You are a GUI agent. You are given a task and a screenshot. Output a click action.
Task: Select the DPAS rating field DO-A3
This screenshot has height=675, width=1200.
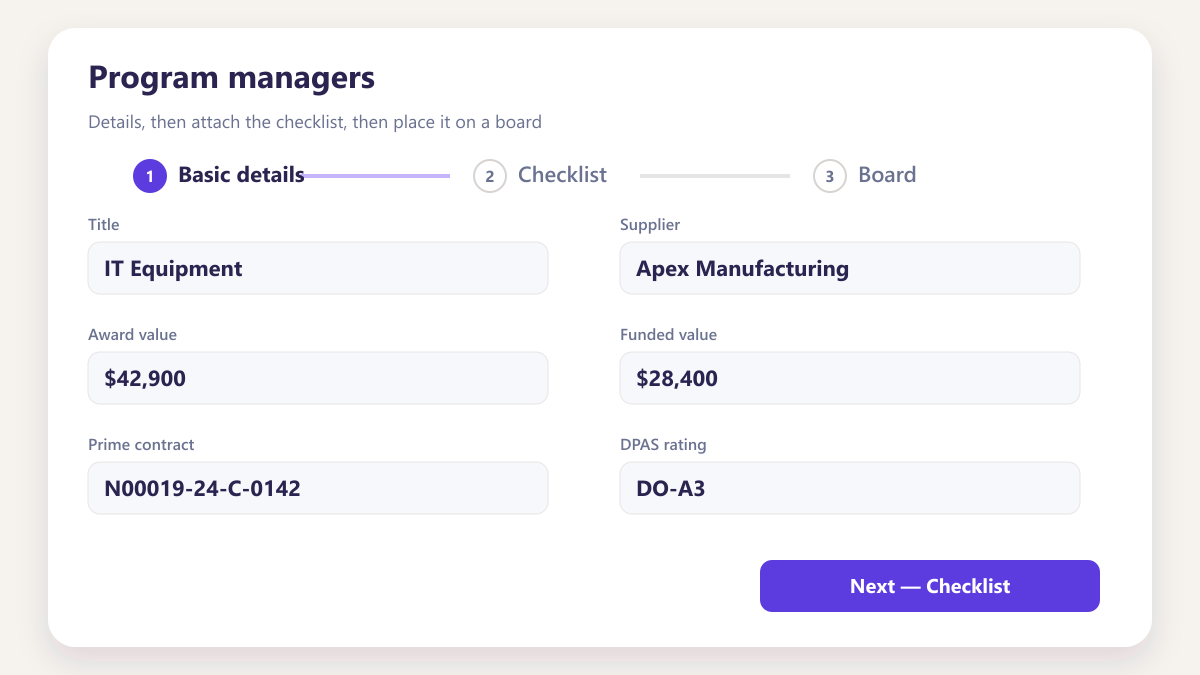coord(850,488)
